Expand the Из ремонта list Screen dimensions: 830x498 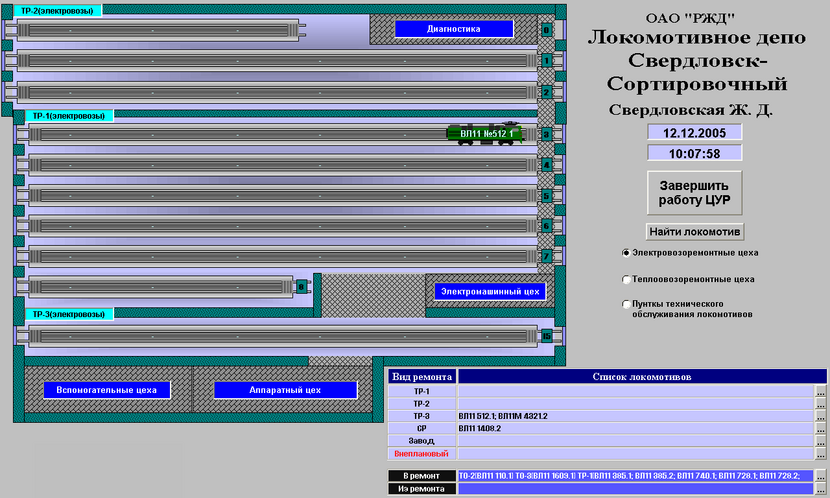pos(820,489)
